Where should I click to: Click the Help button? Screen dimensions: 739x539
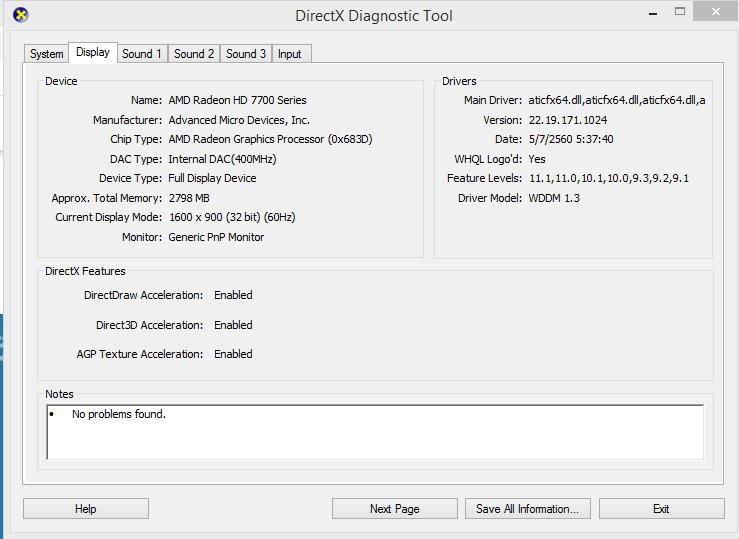click(86, 509)
